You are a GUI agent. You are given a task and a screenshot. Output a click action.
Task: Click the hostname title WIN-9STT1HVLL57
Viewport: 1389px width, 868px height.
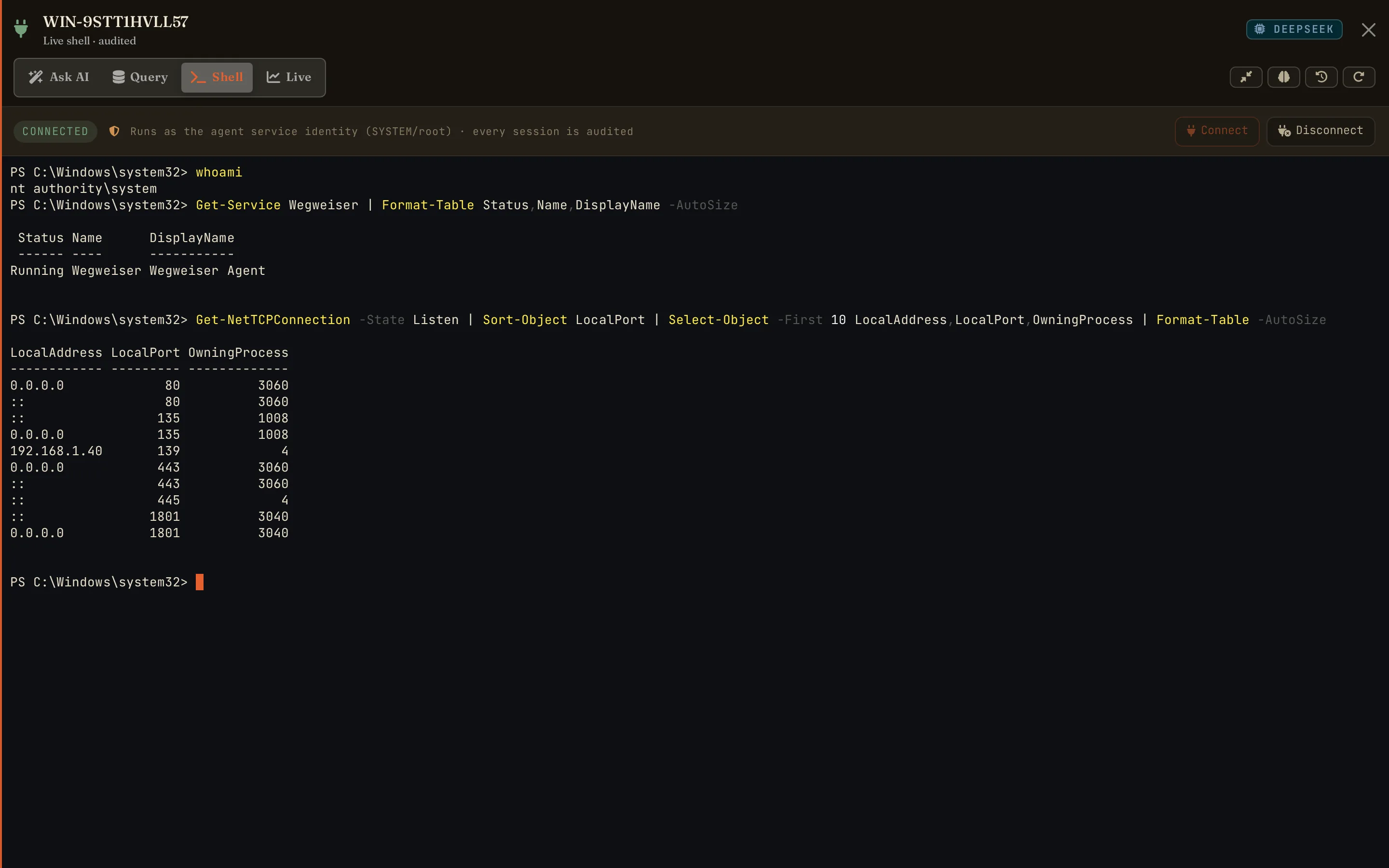(x=115, y=22)
